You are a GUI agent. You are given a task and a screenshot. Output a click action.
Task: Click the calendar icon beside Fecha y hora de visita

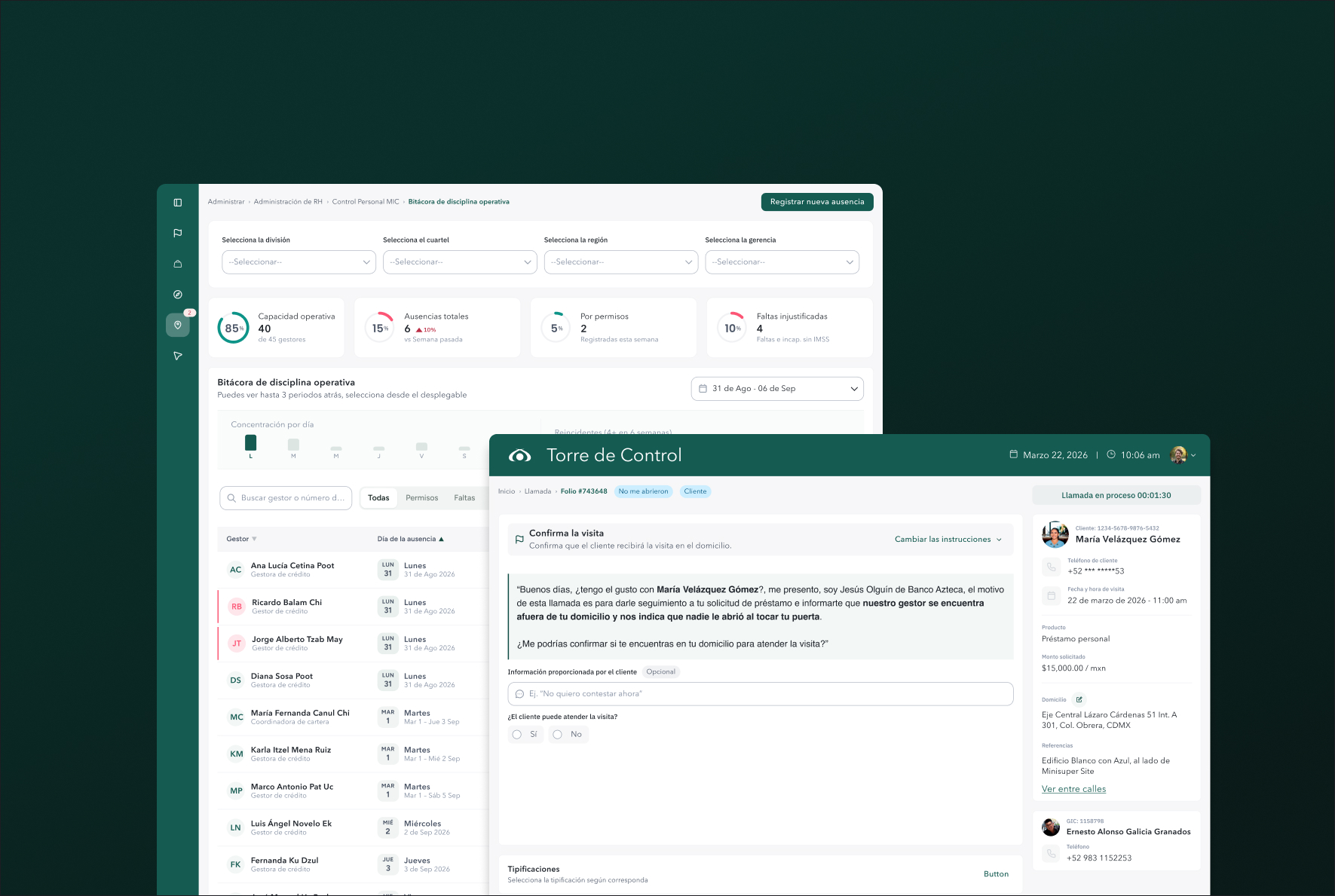tap(1052, 596)
